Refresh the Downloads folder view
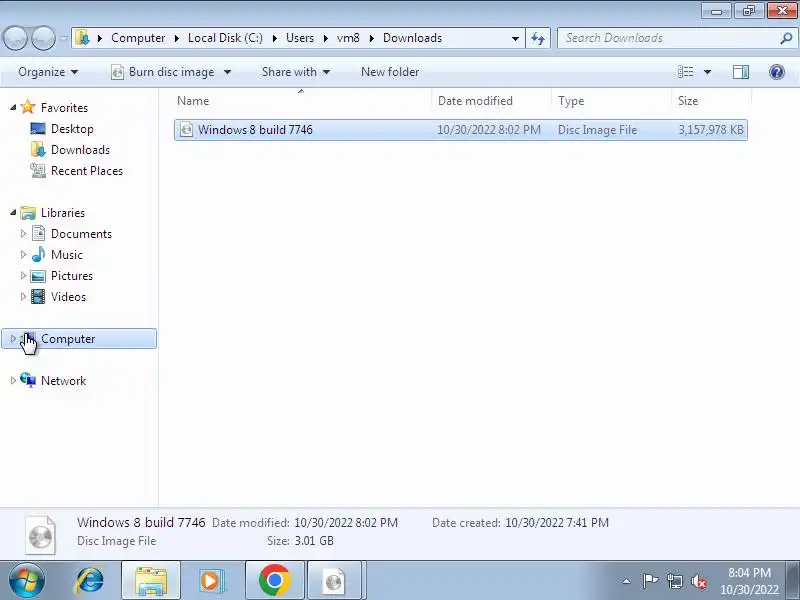This screenshot has height=600, width=800. pos(538,38)
